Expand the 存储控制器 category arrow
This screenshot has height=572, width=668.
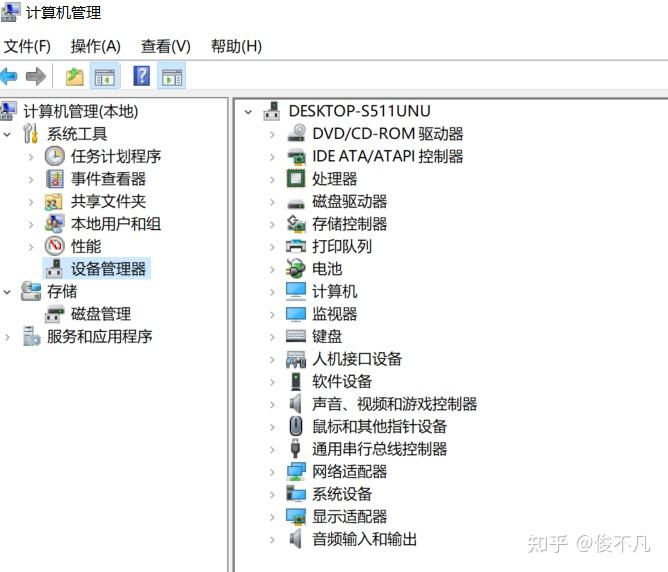pyautogui.click(x=272, y=224)
